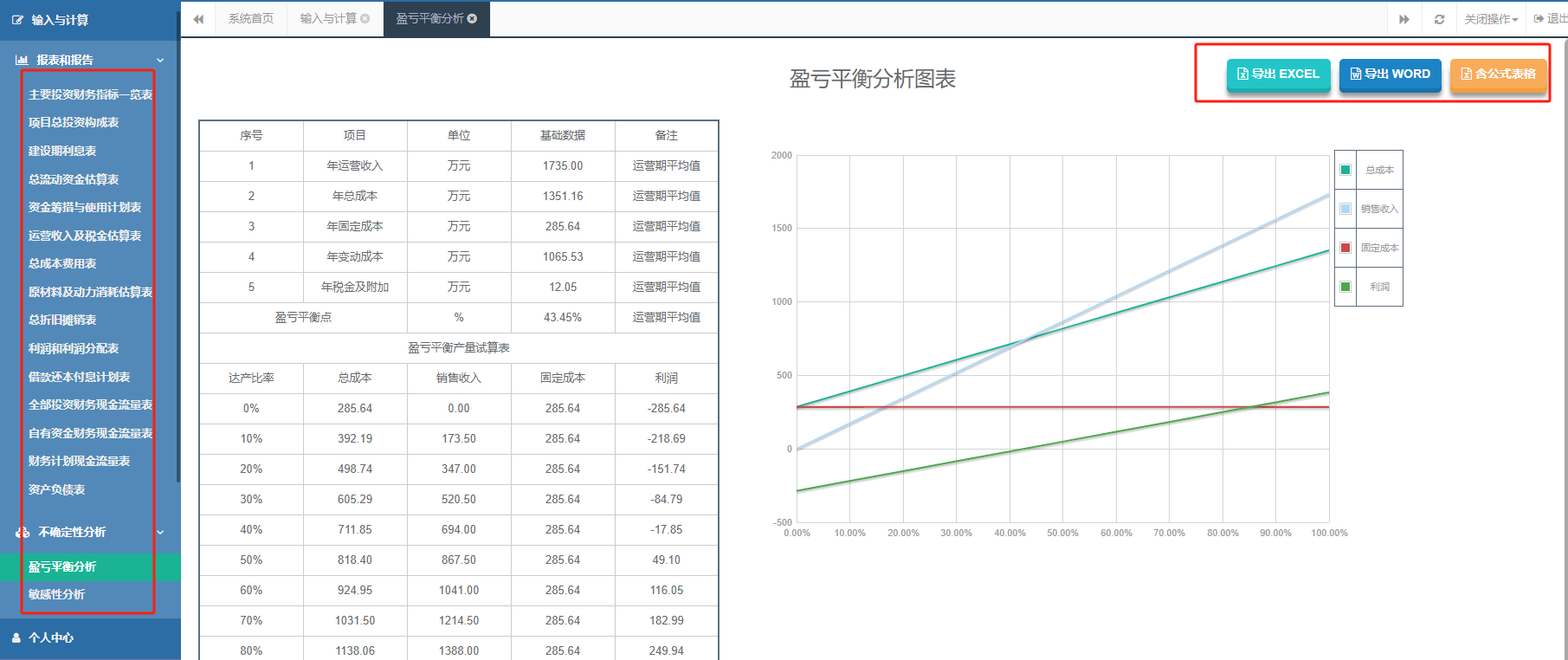This screenshot has height=660, width=1568.
Task: Click the 个人中心 user icon
Action: (16, 637)
